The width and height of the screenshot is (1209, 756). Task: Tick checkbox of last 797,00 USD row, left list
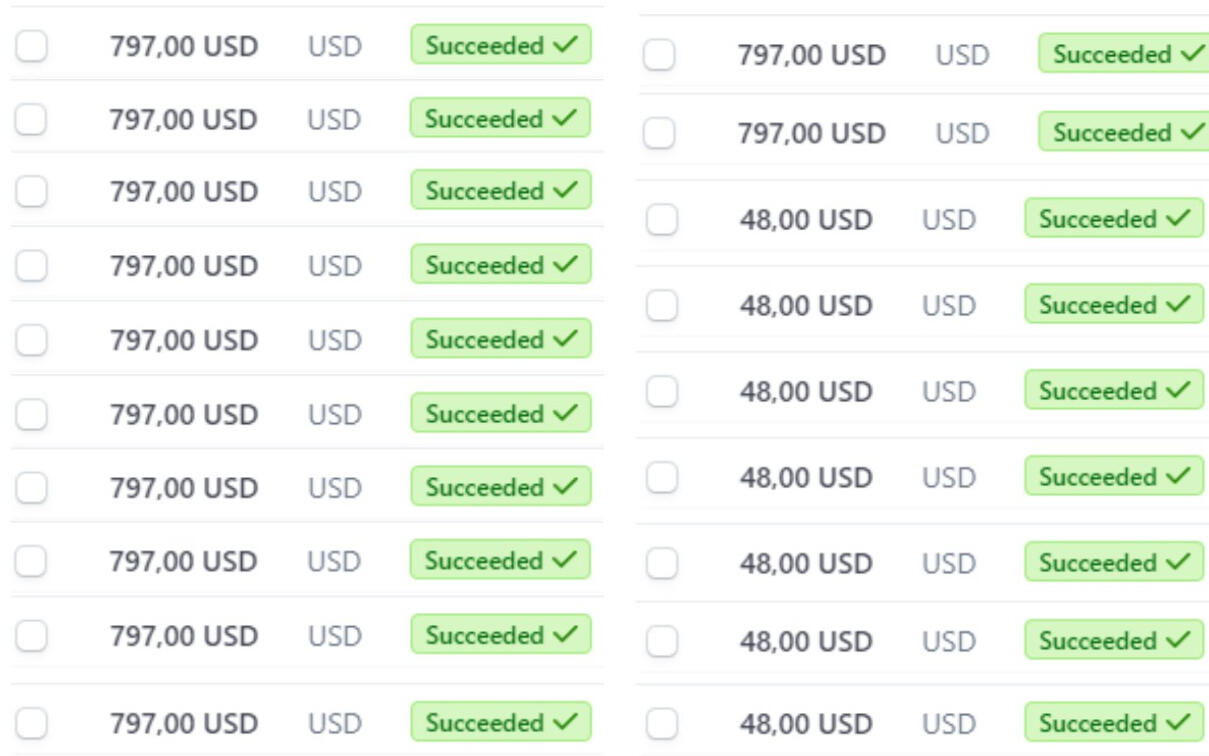click(32, 722)
